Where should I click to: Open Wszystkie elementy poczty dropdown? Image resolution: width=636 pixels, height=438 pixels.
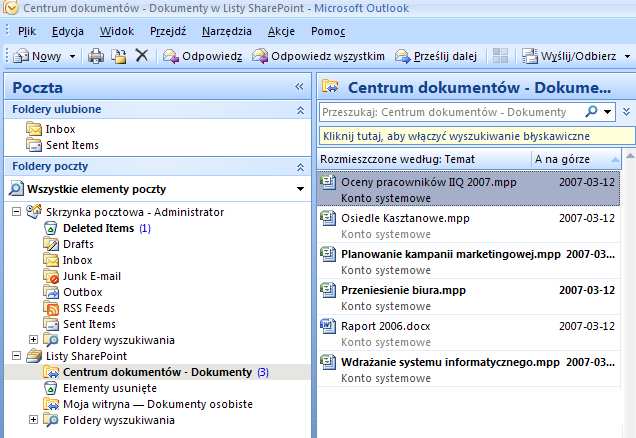tap(300, 189)
